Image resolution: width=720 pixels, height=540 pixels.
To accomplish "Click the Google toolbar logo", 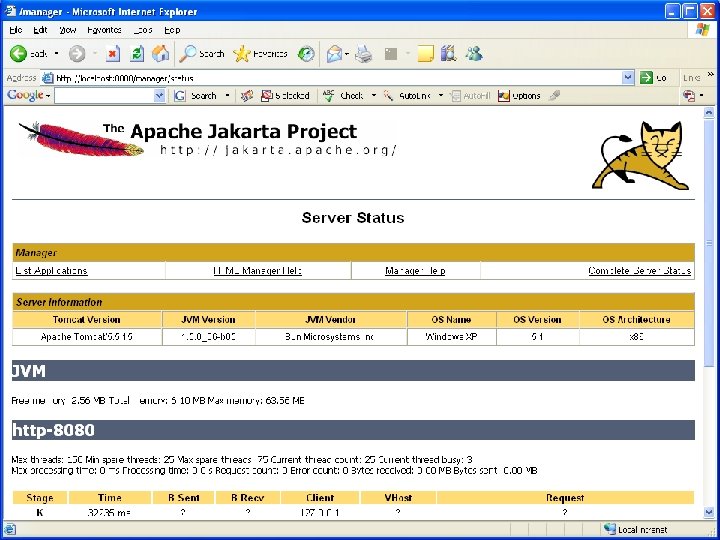I will point(25,95).
